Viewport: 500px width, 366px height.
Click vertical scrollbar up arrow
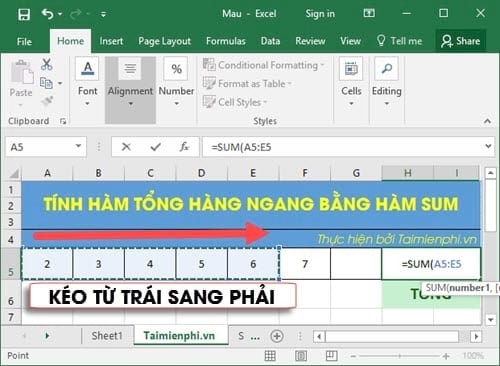pos(490,173)
